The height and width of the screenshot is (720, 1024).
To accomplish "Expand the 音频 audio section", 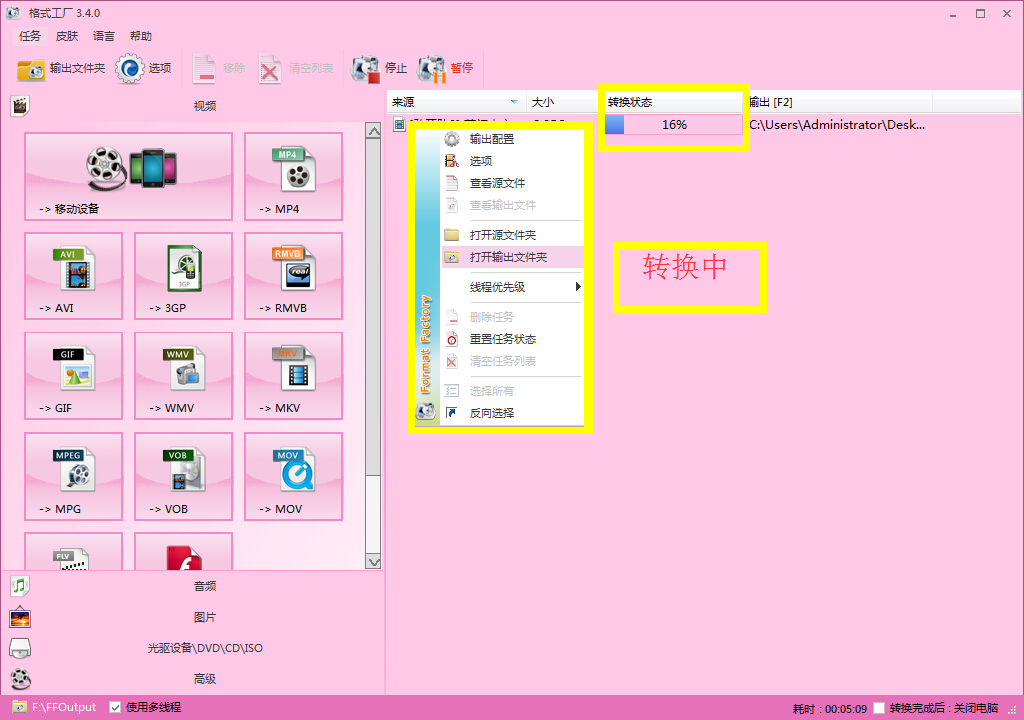I will point(204,586).
